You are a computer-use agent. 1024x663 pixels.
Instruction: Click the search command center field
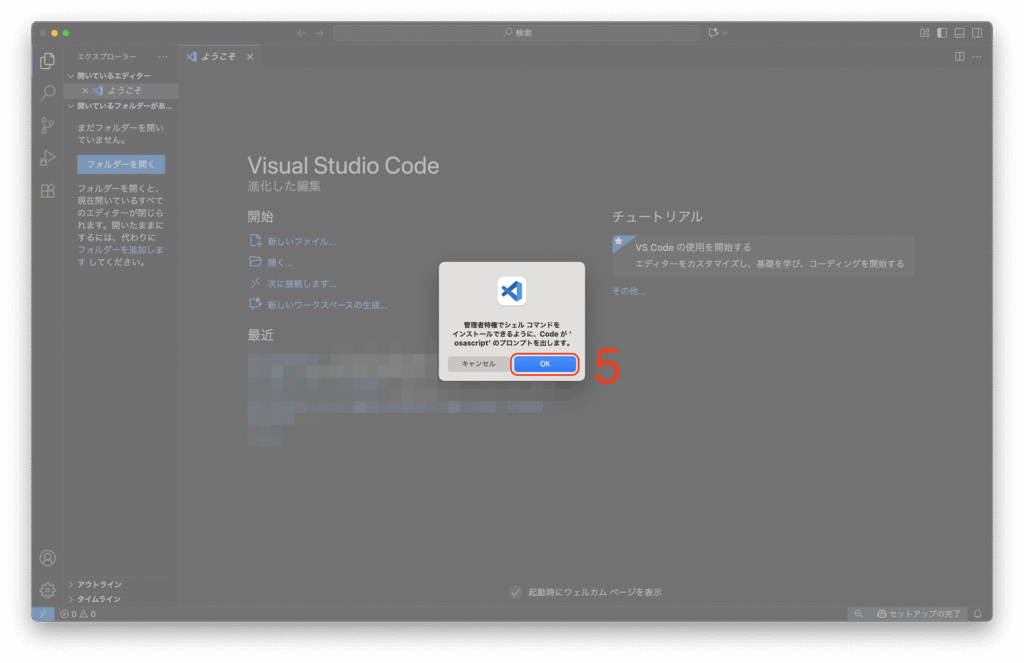pyautogui.click(x=516, y=33)
